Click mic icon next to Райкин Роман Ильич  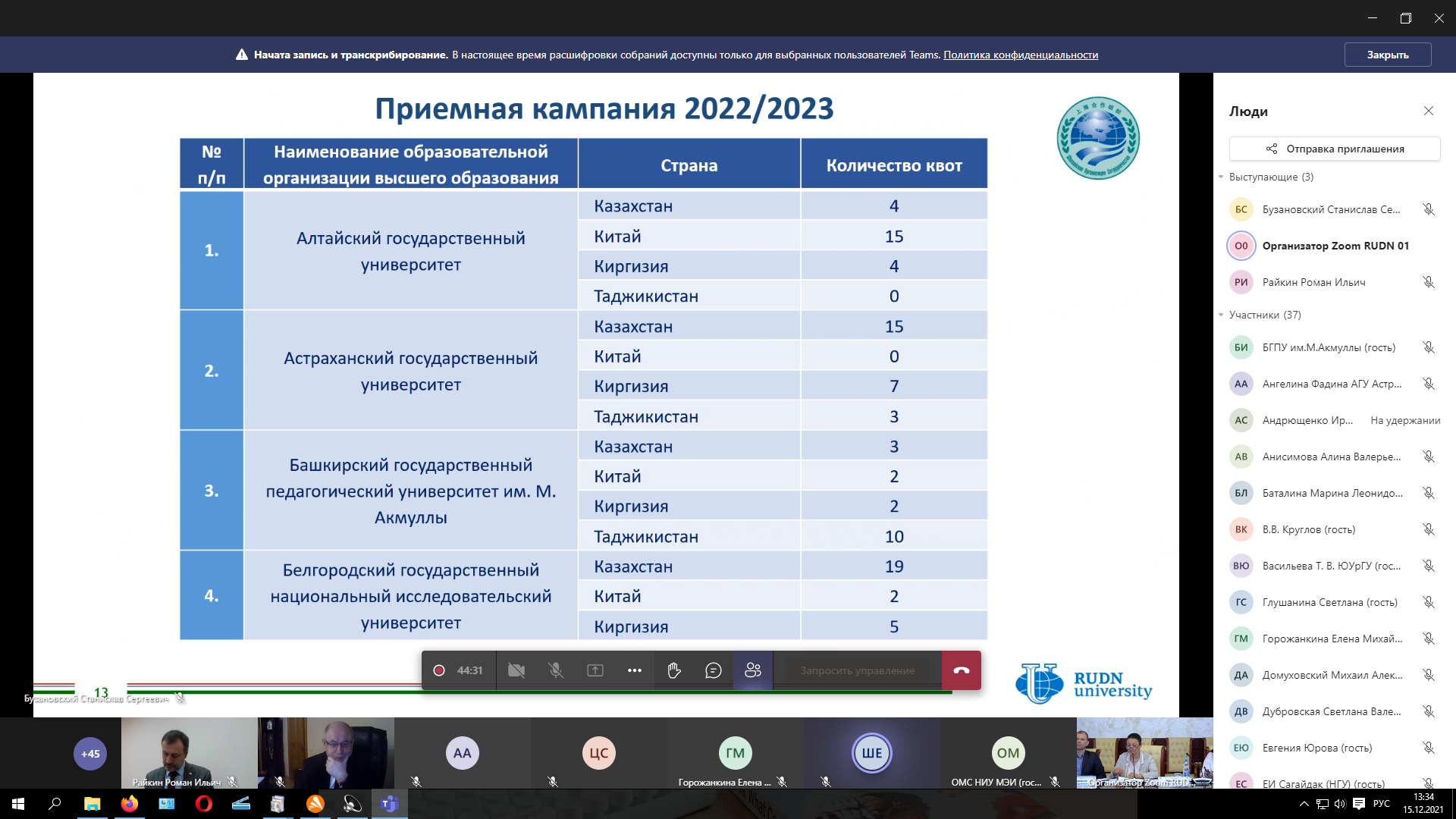1429,282
